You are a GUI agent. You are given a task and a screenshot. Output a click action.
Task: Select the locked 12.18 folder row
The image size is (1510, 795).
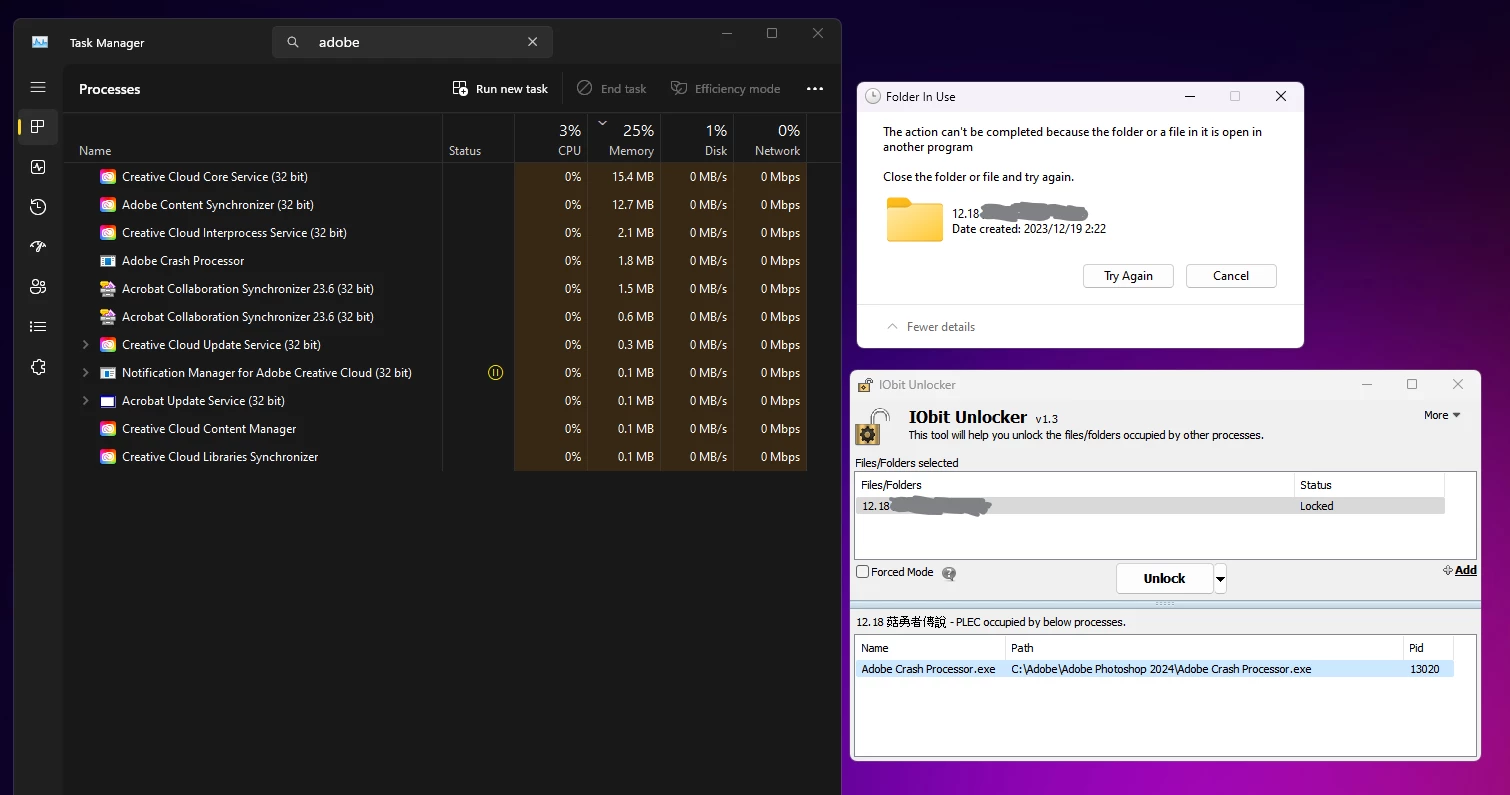pyautogui.click(x=1150, y=506)
